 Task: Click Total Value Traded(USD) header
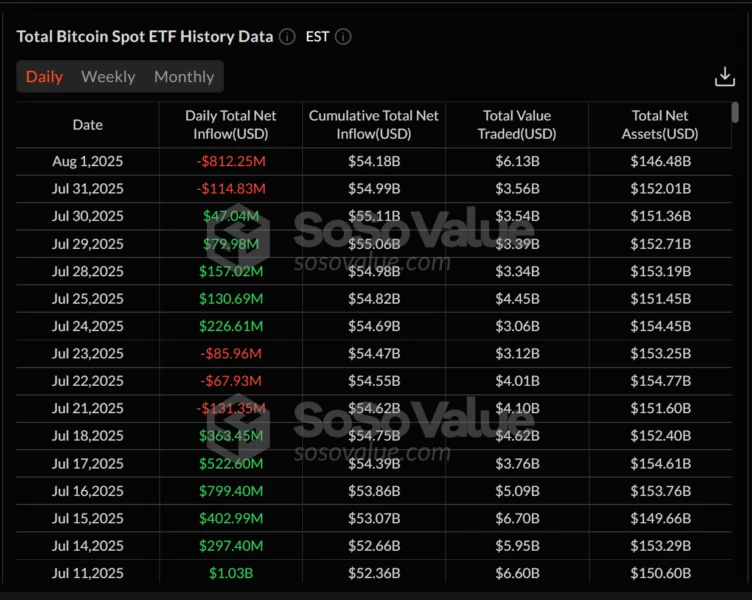point(517,125)
